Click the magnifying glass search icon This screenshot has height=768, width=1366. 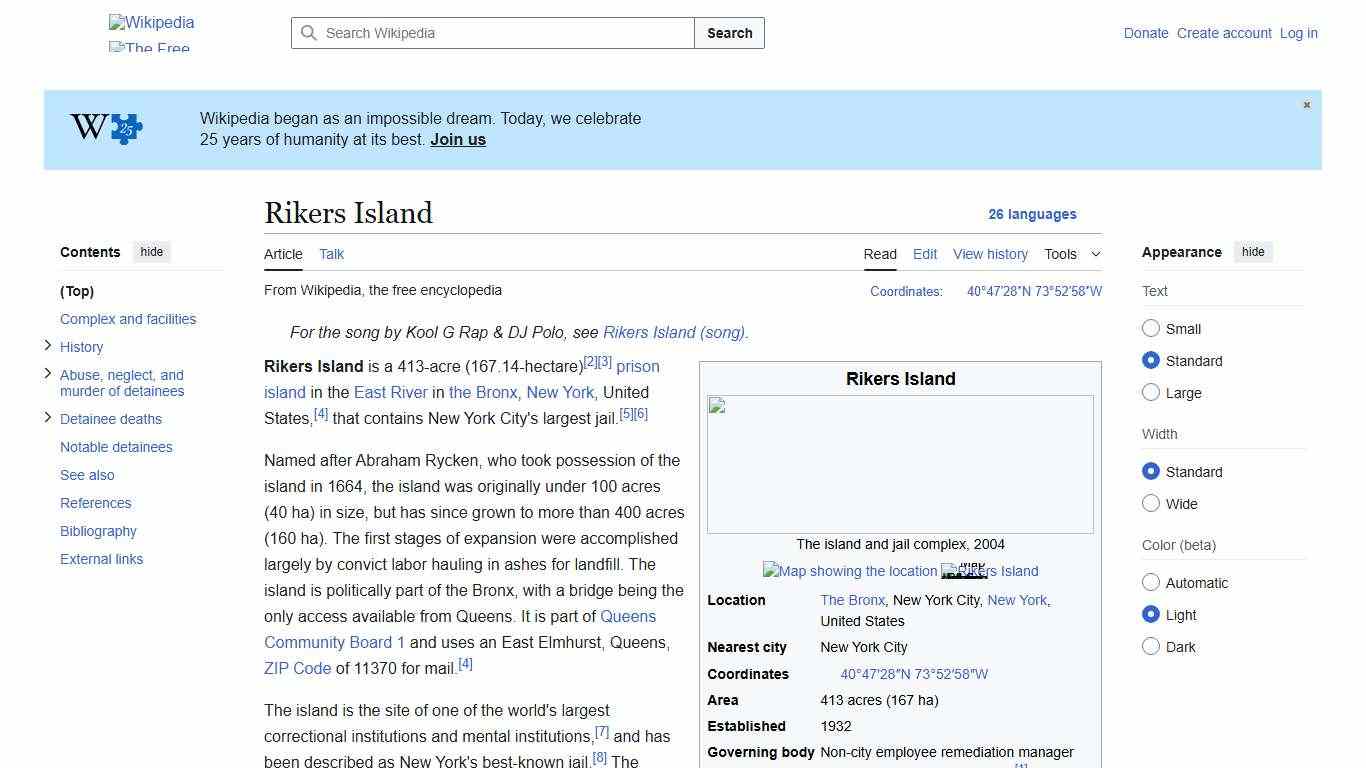(310, 33)
